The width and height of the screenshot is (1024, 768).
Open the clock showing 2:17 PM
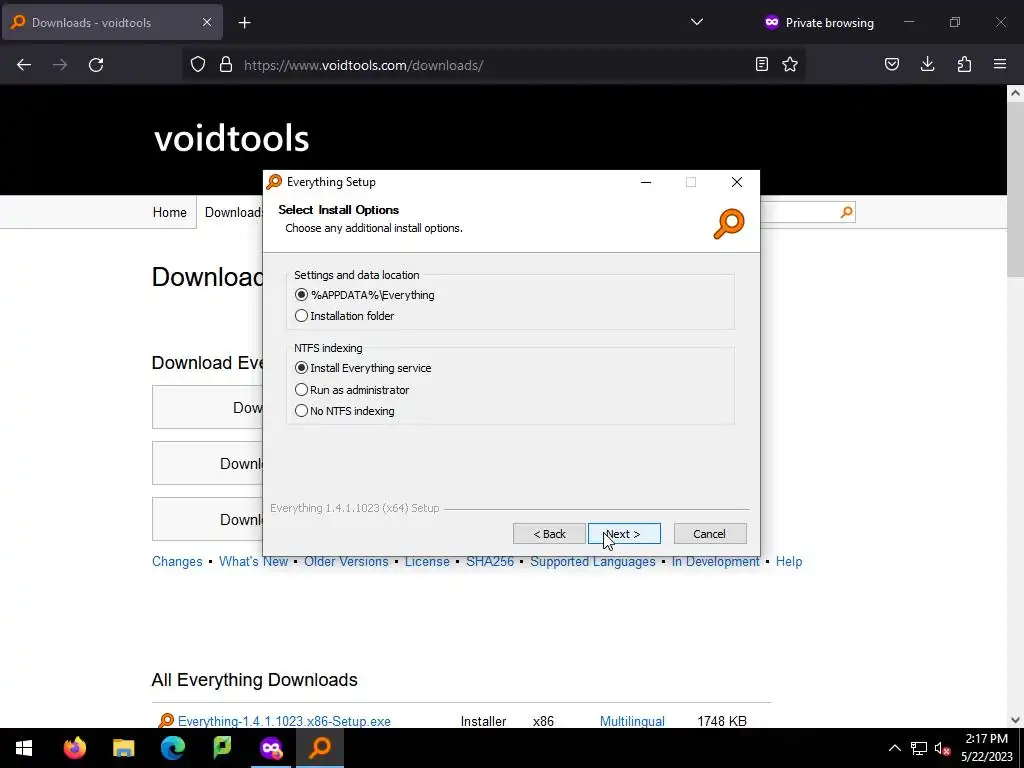(986, 748)
